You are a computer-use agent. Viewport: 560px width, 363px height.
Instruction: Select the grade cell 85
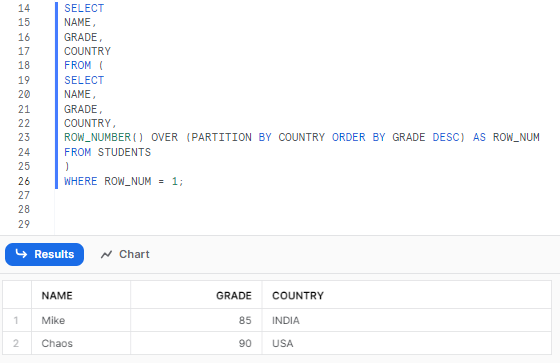[x=196, y=320]
